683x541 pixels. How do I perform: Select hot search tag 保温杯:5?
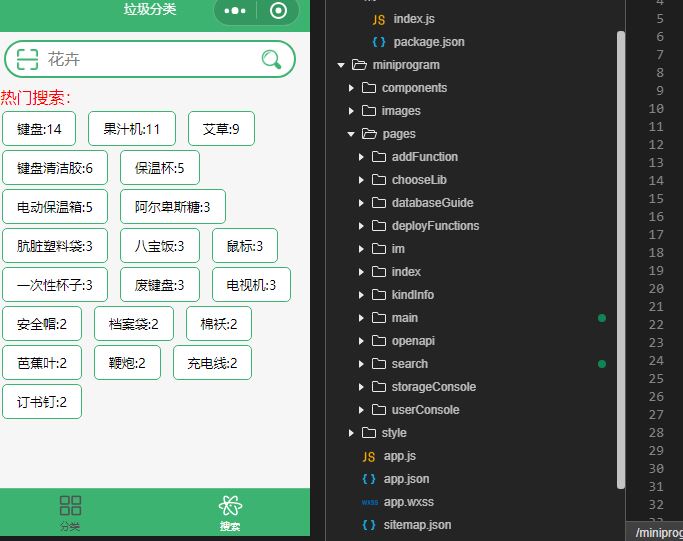[x=160, y=168]
